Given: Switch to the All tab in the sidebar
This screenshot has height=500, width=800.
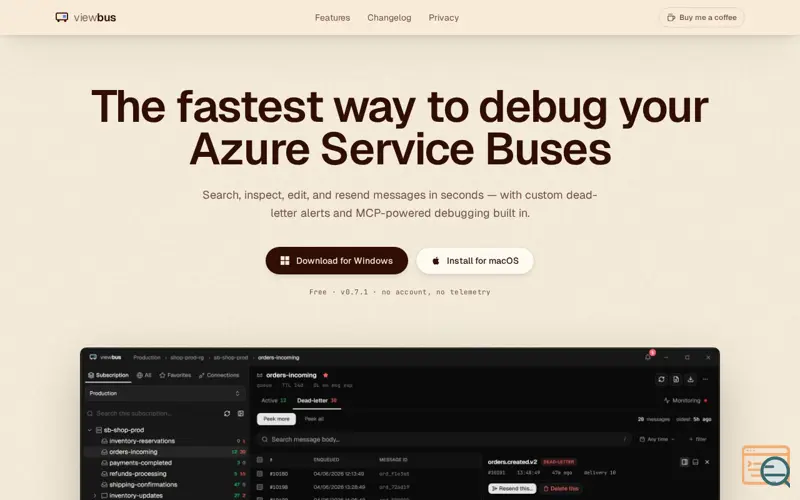Looking at the screenshot, I should [144, 375].
